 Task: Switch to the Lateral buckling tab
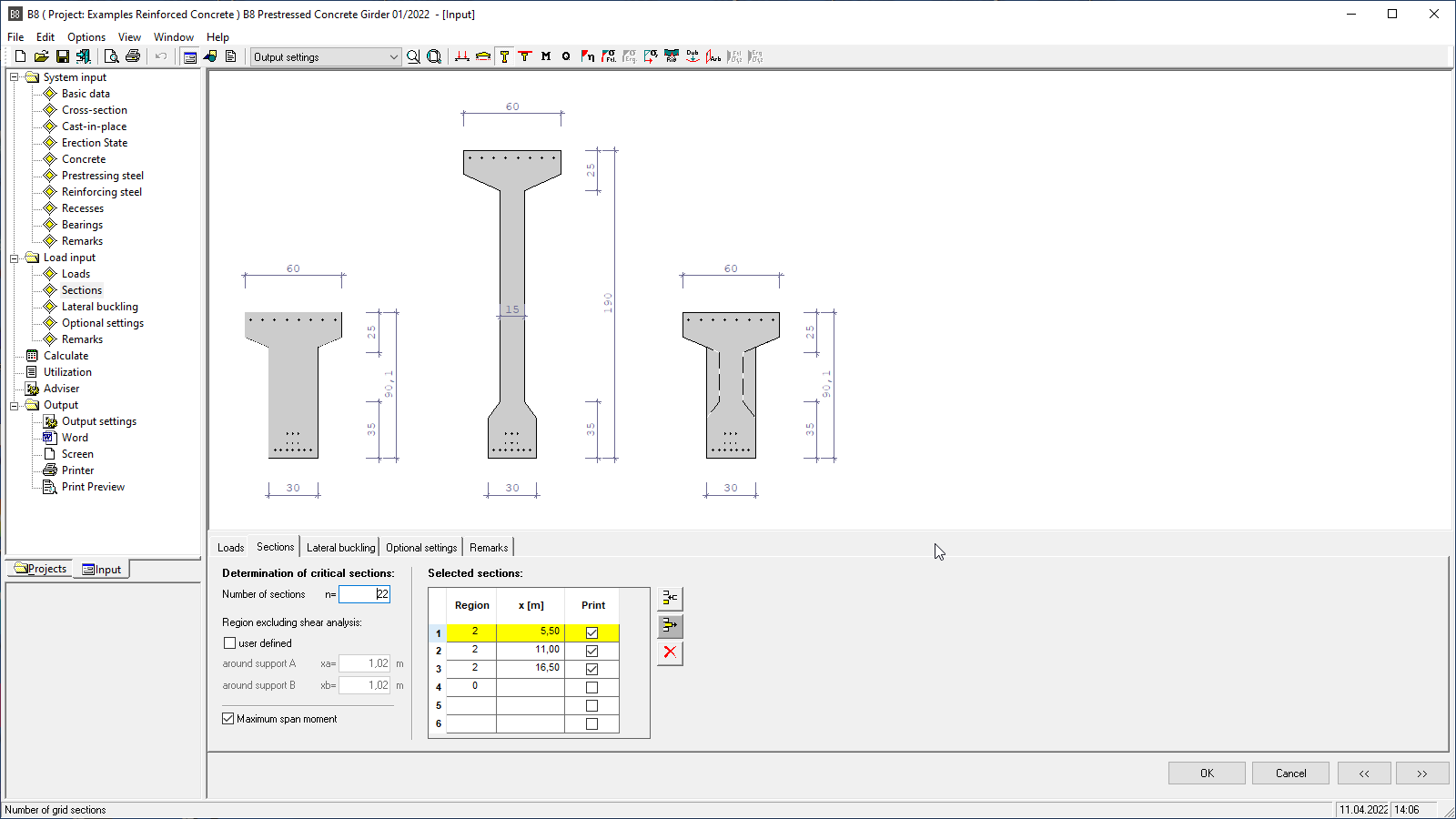[340, 548]
